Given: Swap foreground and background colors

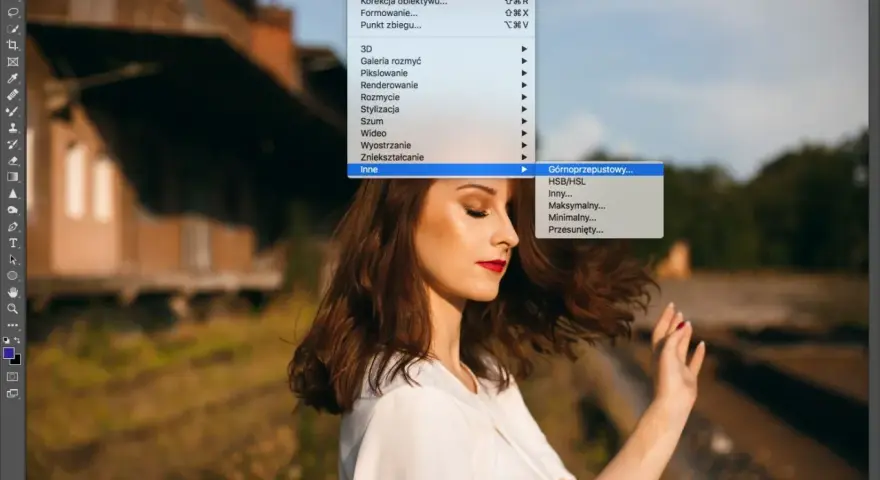Looking at the screenshot, I should coord(17,340).
